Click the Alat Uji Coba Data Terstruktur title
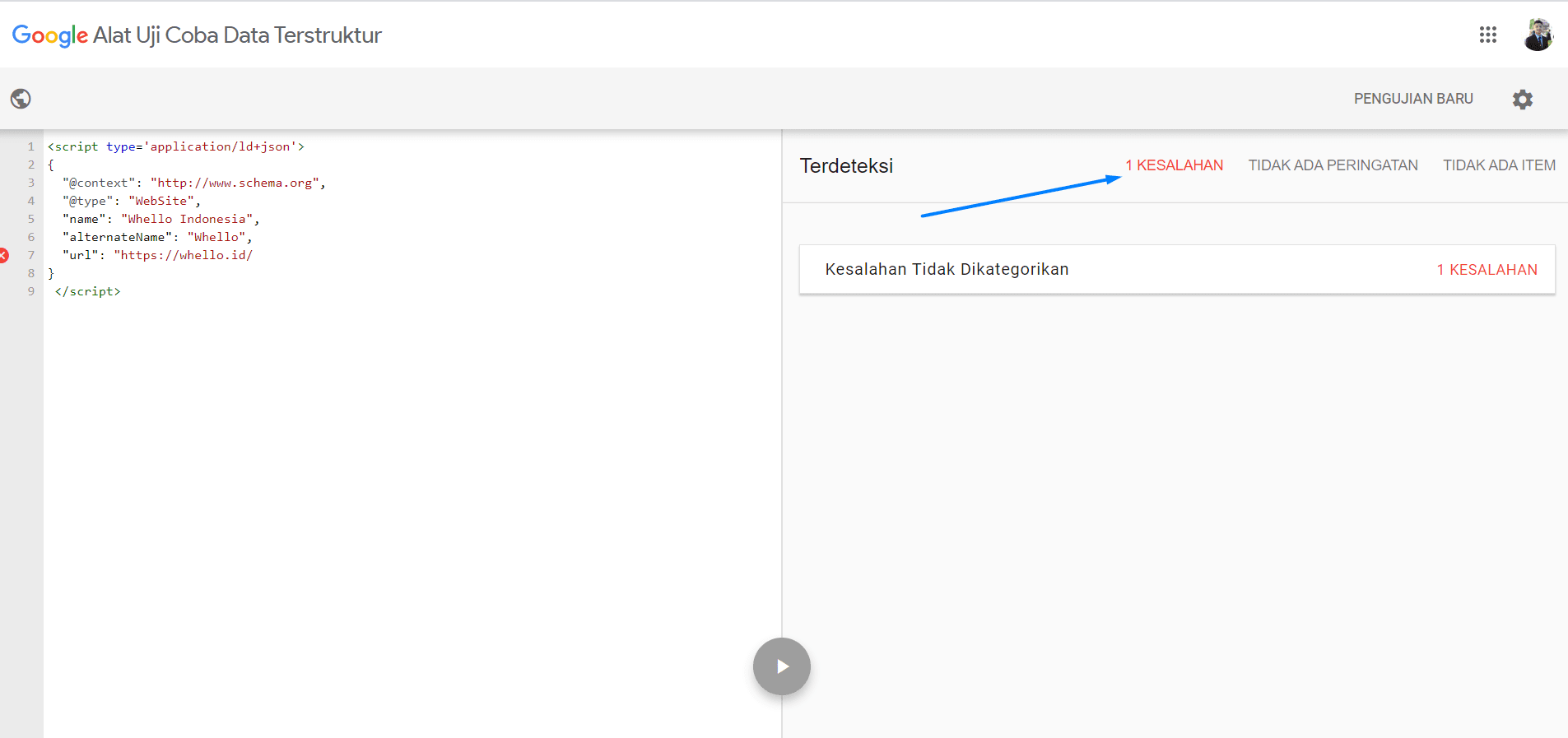1568x738 pixels. click(x=237, y=35)
